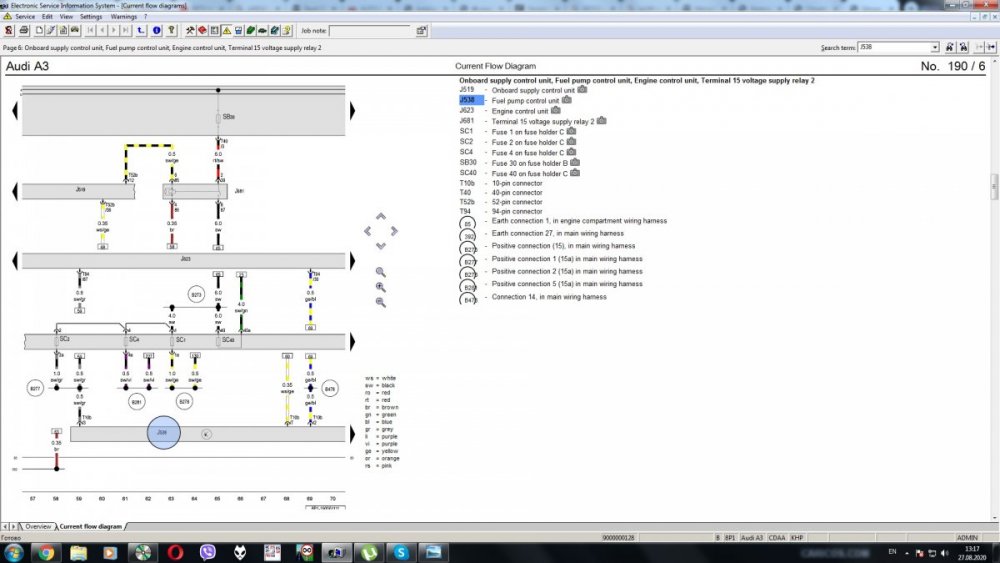Click the job note save icon

click(x=421, y=30)
